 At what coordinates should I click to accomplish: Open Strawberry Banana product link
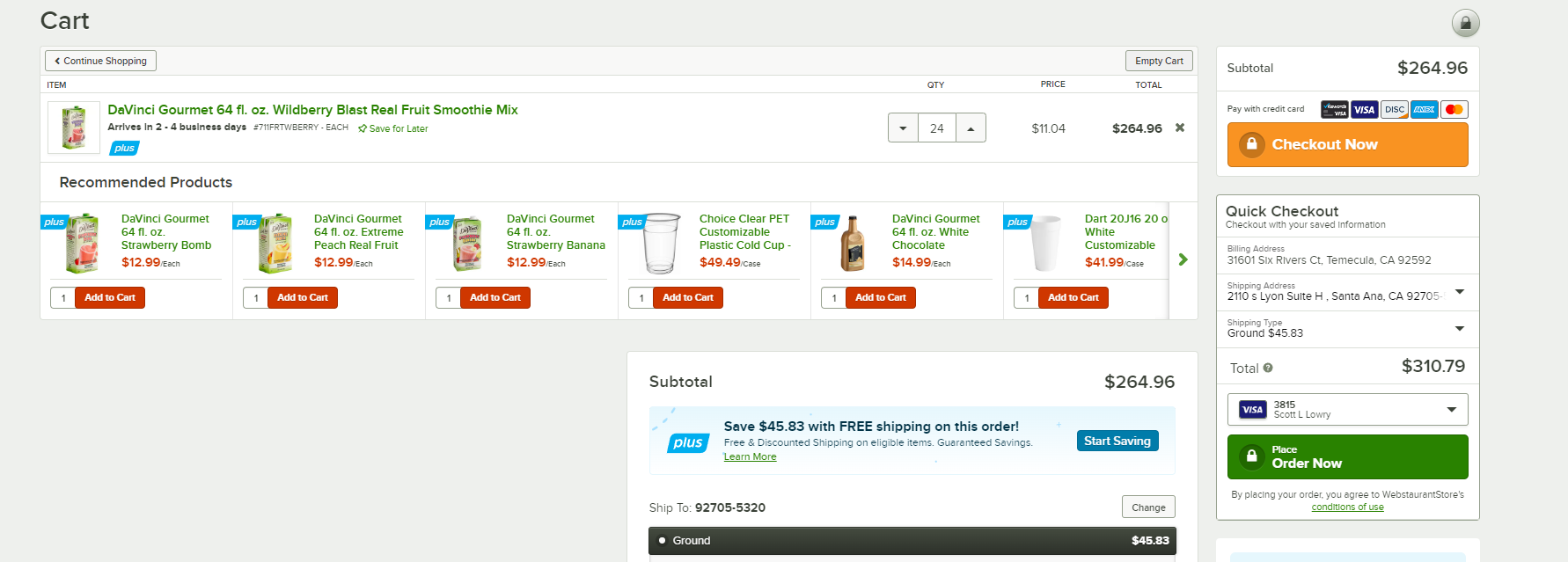point(556,232)
